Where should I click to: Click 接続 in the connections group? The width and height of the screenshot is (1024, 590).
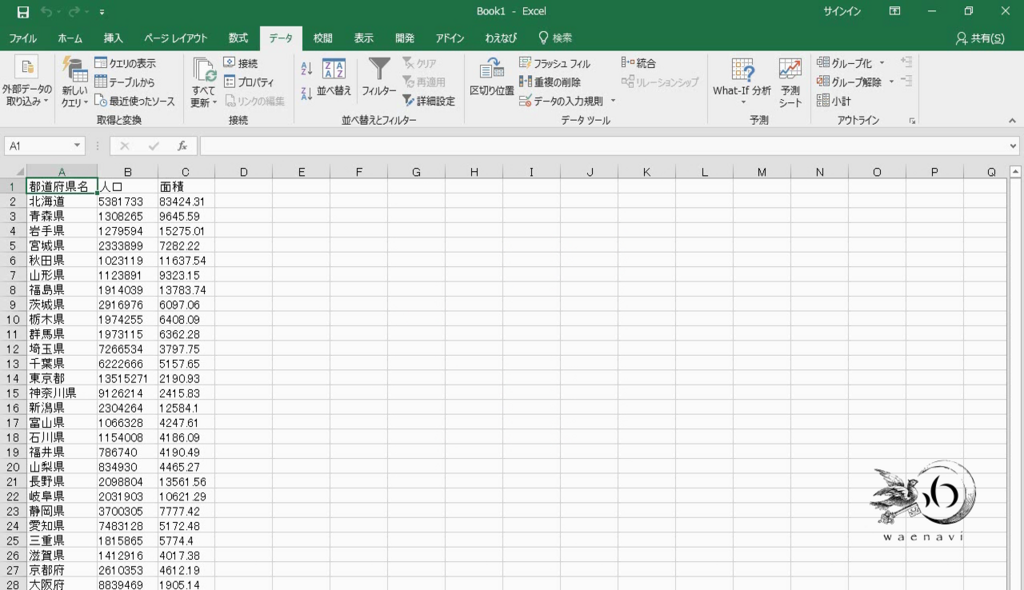(x=241, y=63)
